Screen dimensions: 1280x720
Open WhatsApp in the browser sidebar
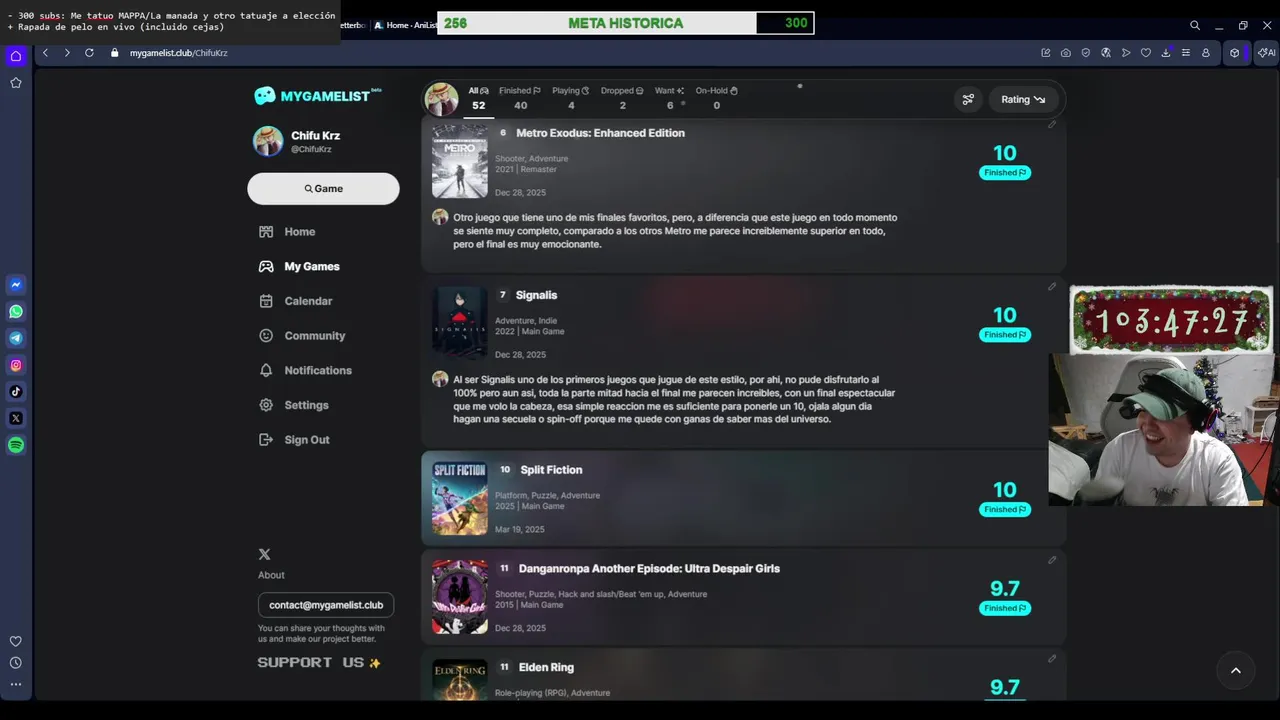16,312
